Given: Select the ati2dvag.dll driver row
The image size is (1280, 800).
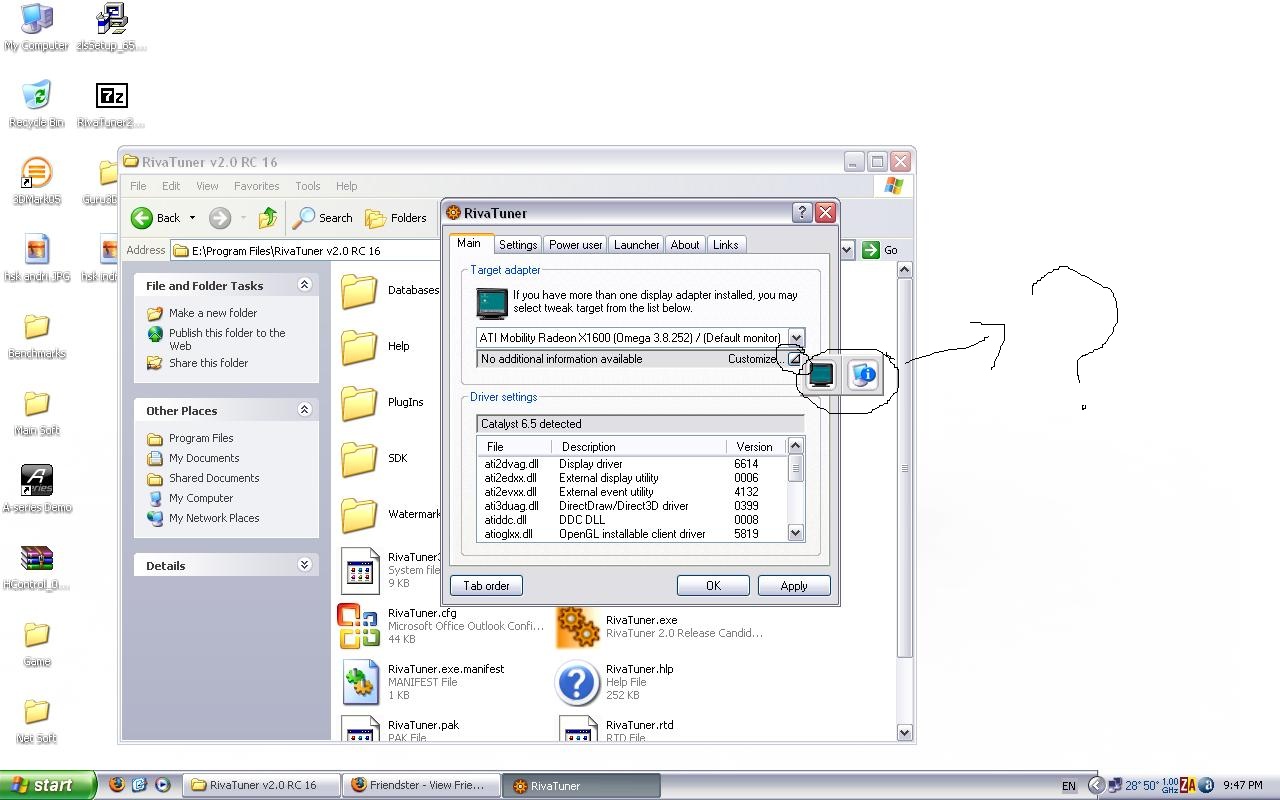Looking at the screenshot, I should 632,464.
